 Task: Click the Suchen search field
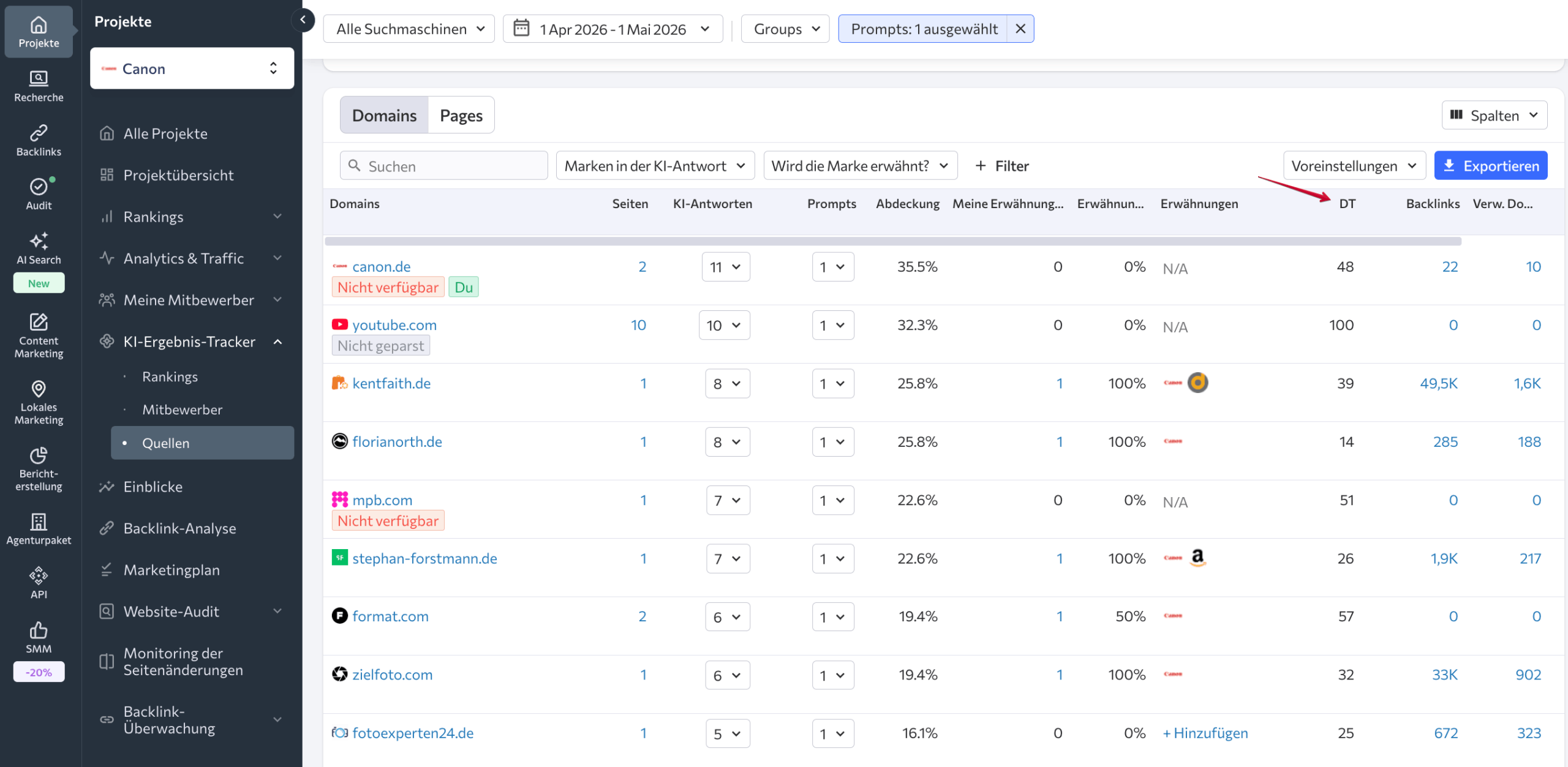[443, 166]
